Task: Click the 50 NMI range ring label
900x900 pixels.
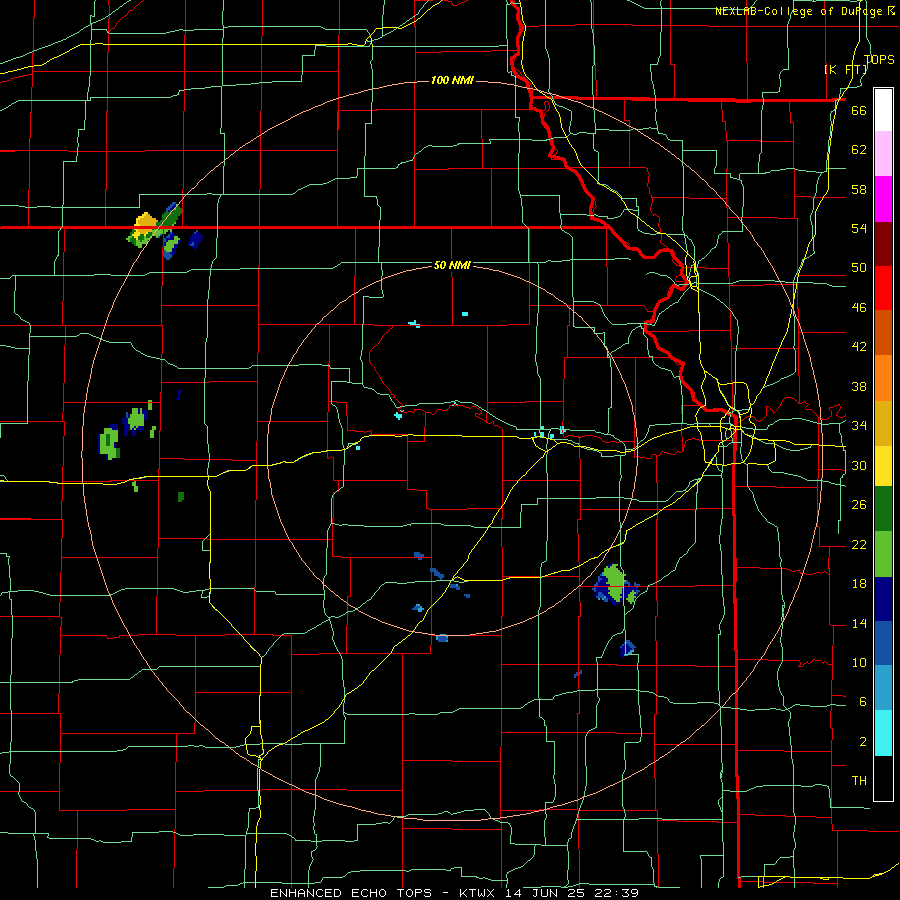Action: tap(452, 265)
